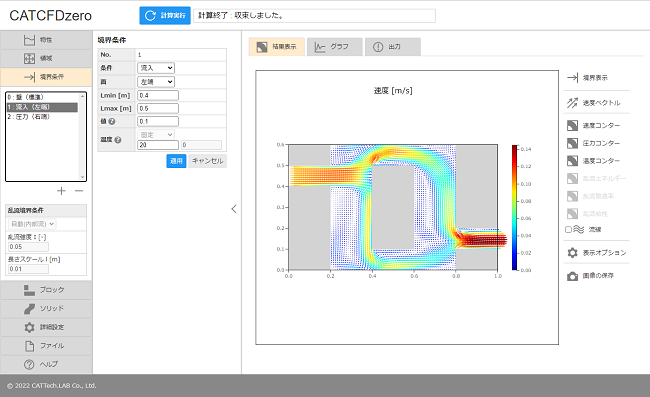Show 速度コンター velocity contour
This screenshot has height=397, width=650.
(594, 126)
